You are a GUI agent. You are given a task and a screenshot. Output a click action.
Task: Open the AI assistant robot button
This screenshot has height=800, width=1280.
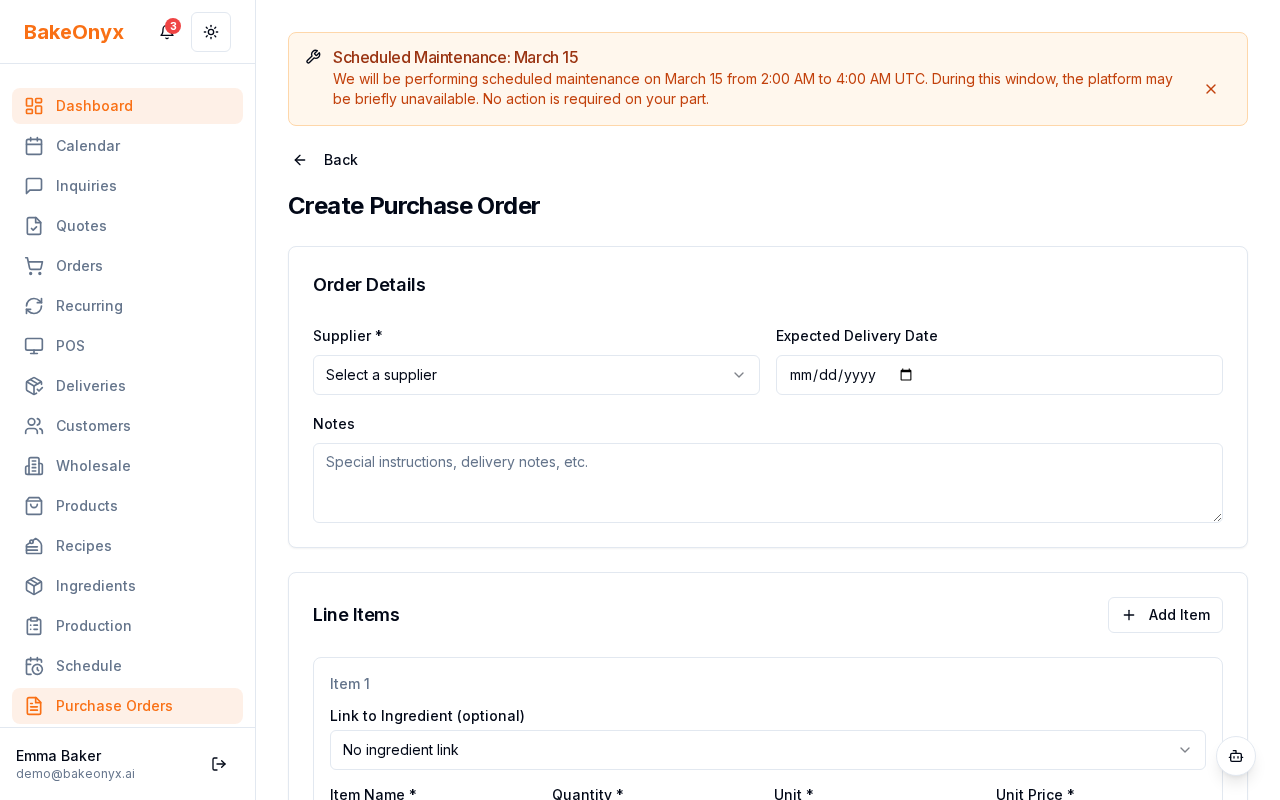tap(1236, 757)
